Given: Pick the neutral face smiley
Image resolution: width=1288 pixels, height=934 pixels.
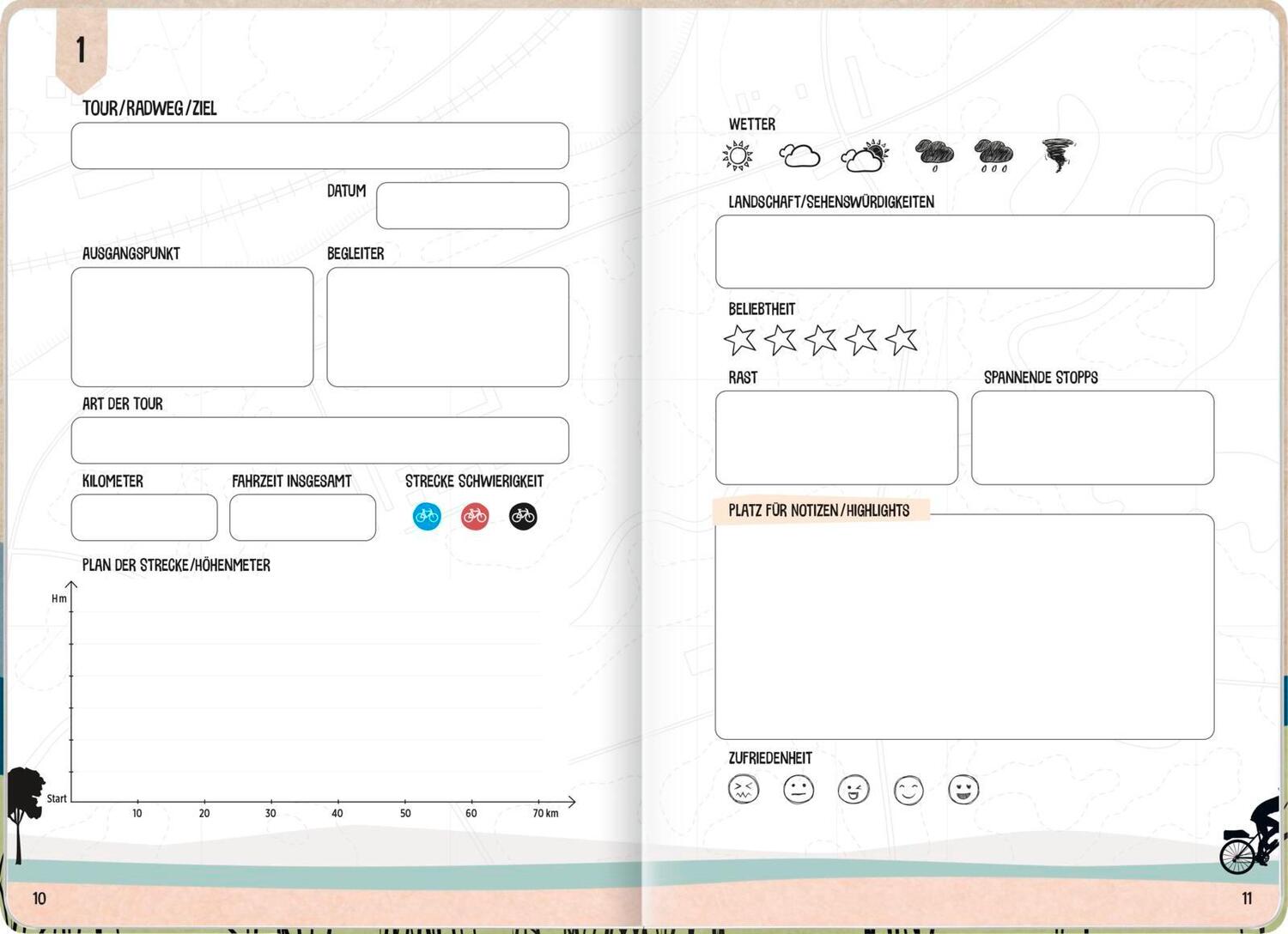Looking at the screenshot, I should point(799,789).
